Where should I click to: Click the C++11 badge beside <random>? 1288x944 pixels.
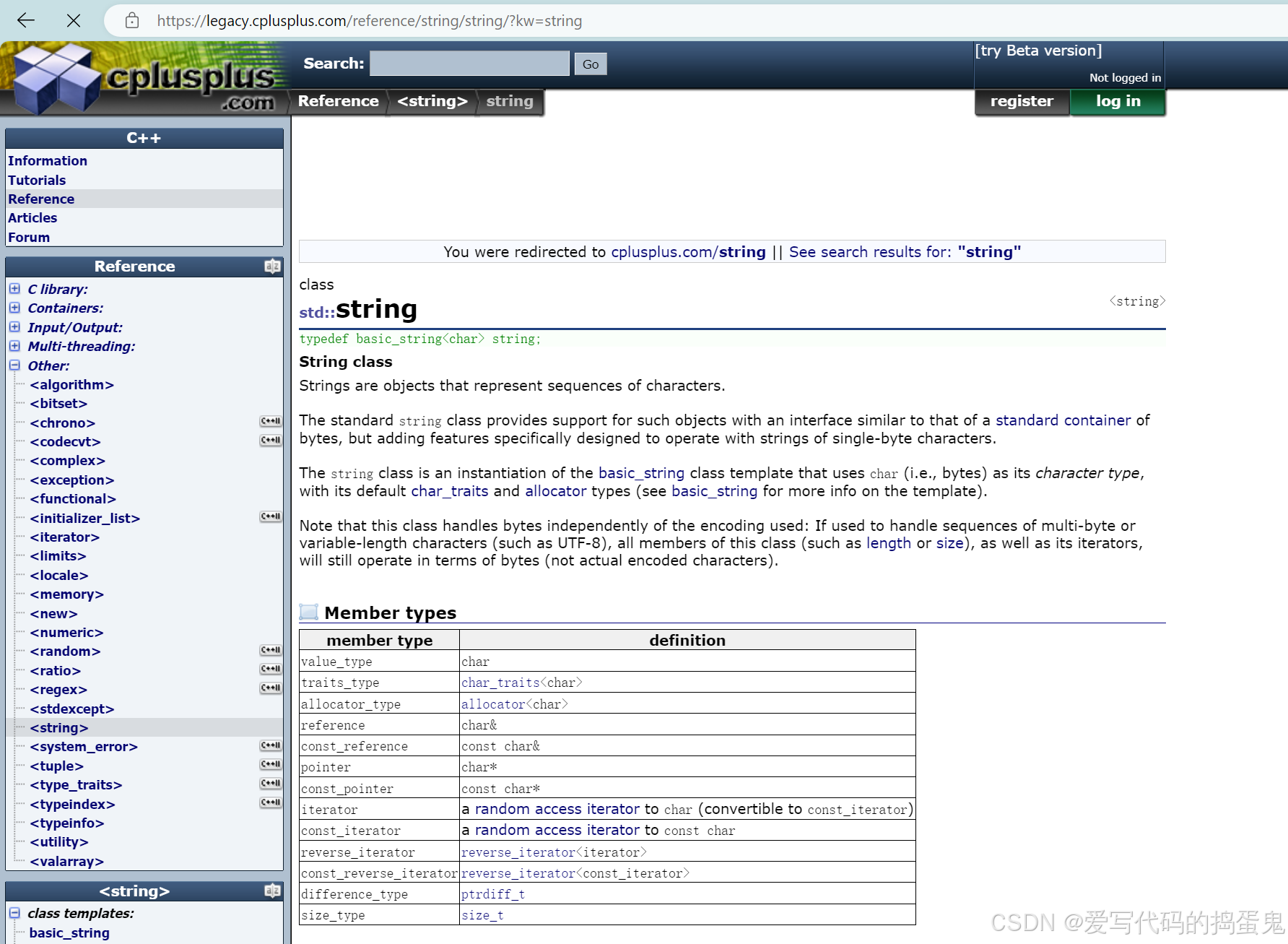(x=270, y=649)
